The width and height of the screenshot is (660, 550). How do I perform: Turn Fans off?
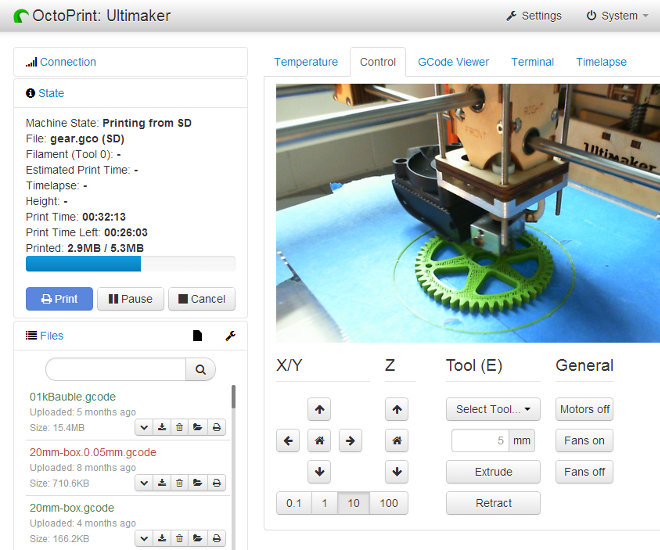[x=584, y=472]
